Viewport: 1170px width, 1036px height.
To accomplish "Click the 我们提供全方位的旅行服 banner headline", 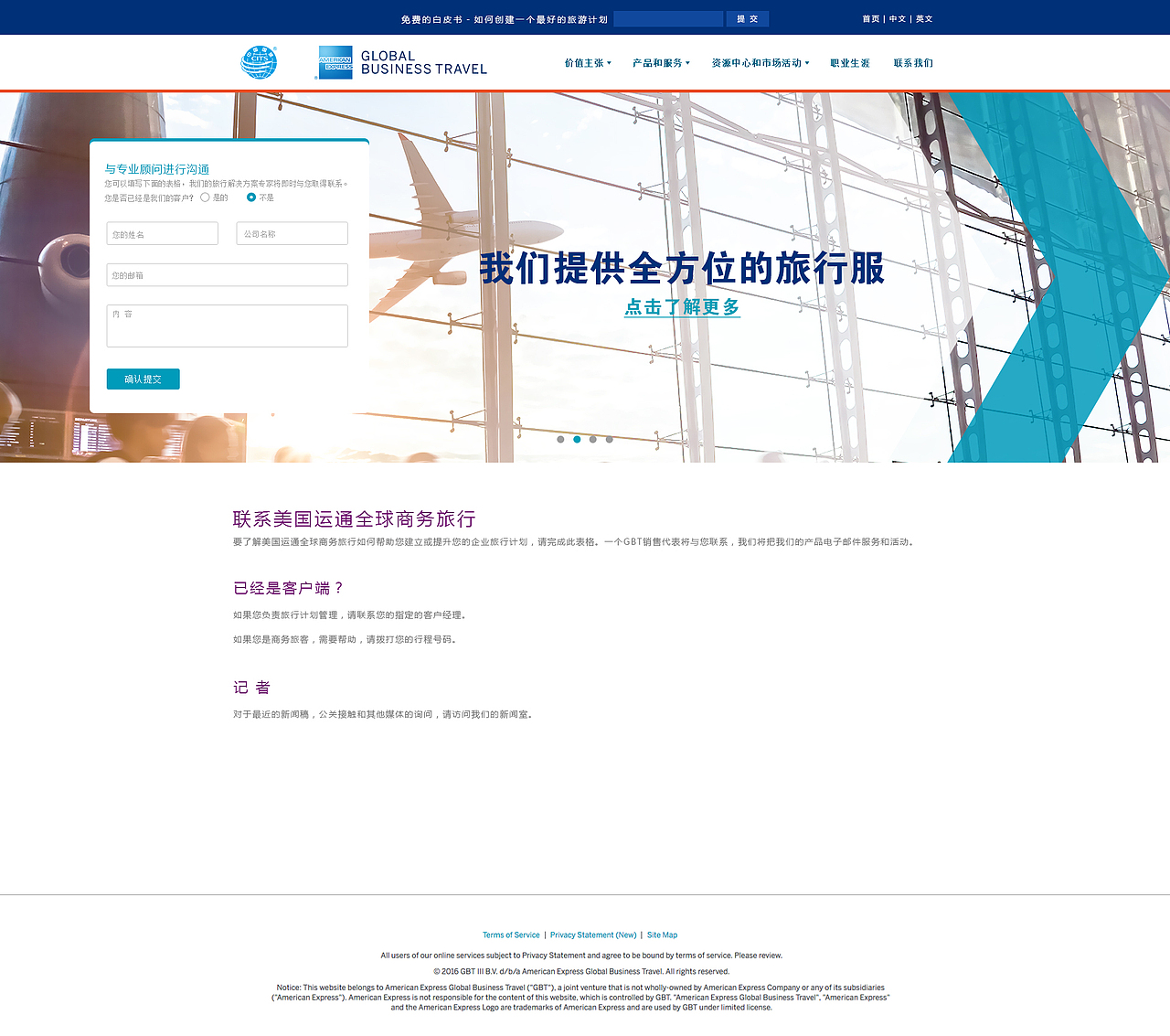I will pyautogui.click(x=683, y=268).
